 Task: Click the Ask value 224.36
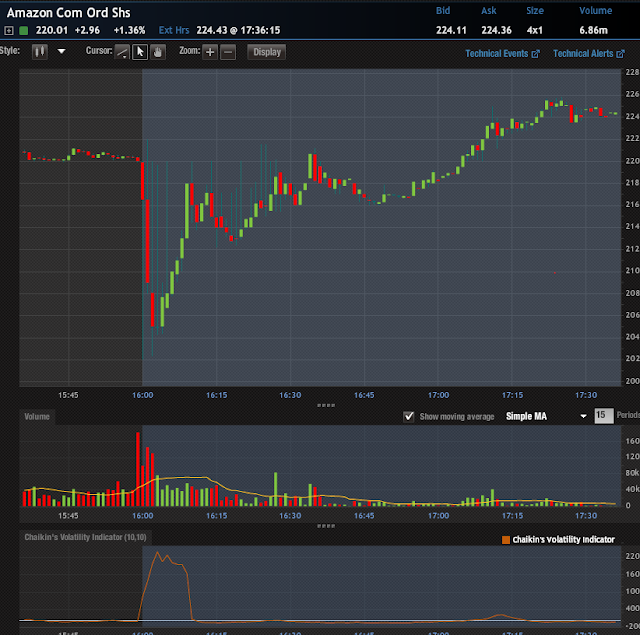click(x=496, y=30)
